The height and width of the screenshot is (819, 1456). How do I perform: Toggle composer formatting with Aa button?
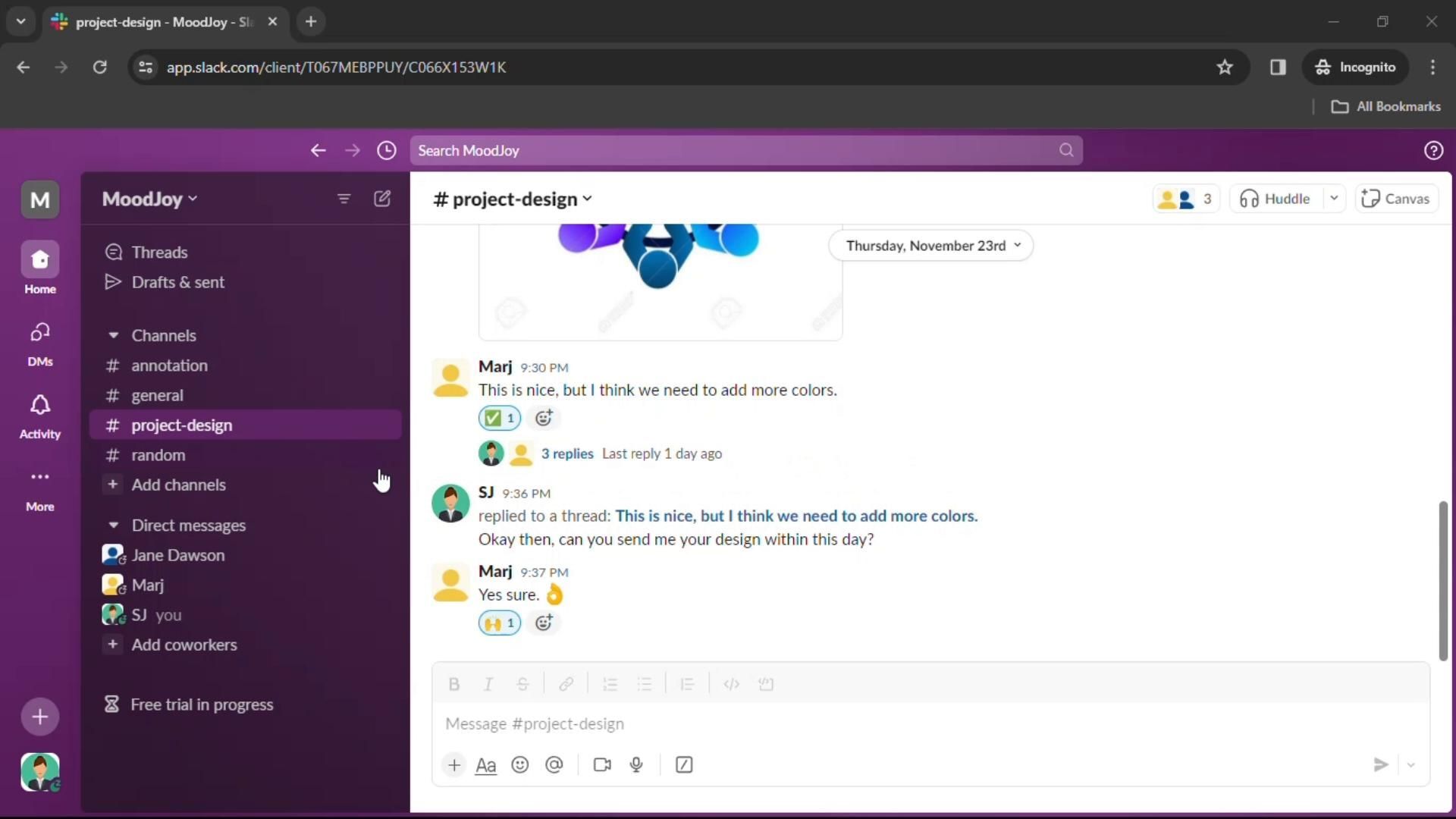485,765
